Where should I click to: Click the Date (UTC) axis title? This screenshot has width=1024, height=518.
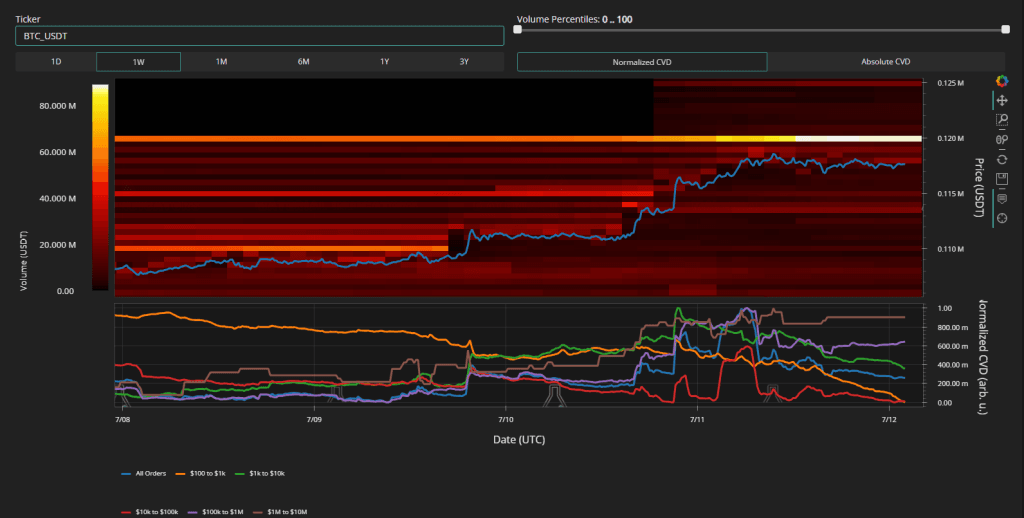[x=519, y=440]
